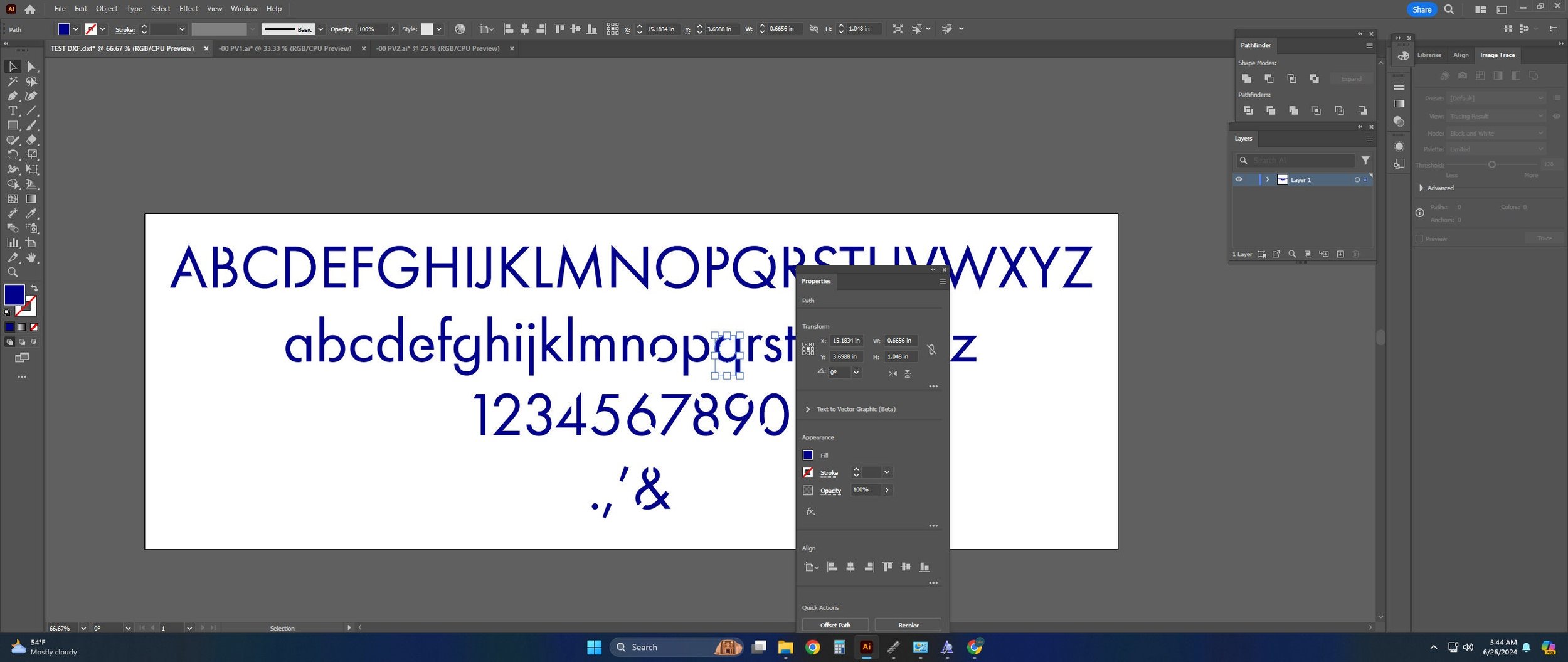The image size is (1568, 662).
Task: Toggle constrain width and height proportions in Properties
Action: [931, 350]
